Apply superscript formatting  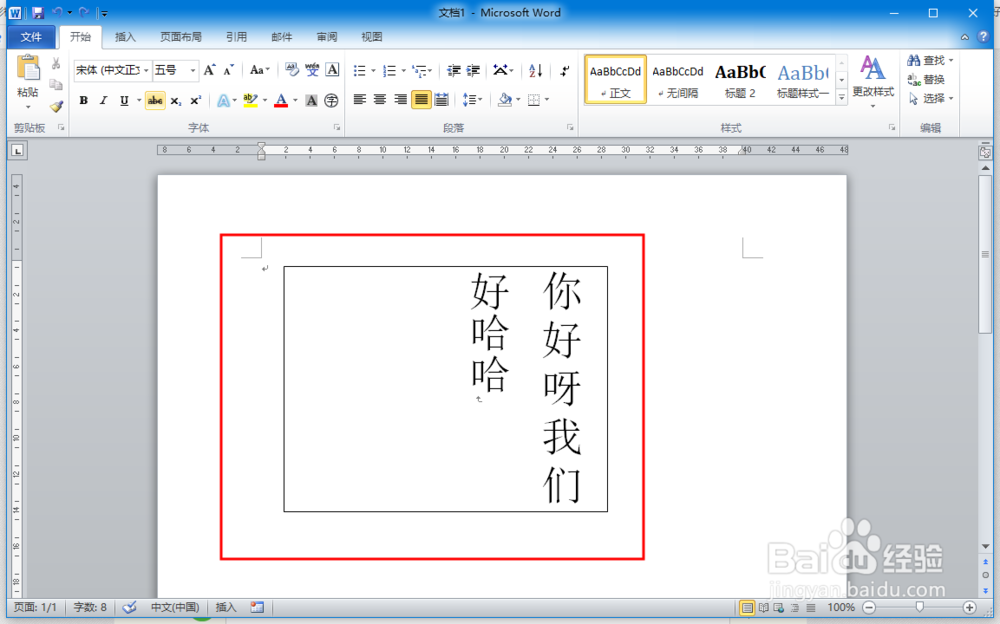[196, 100]
